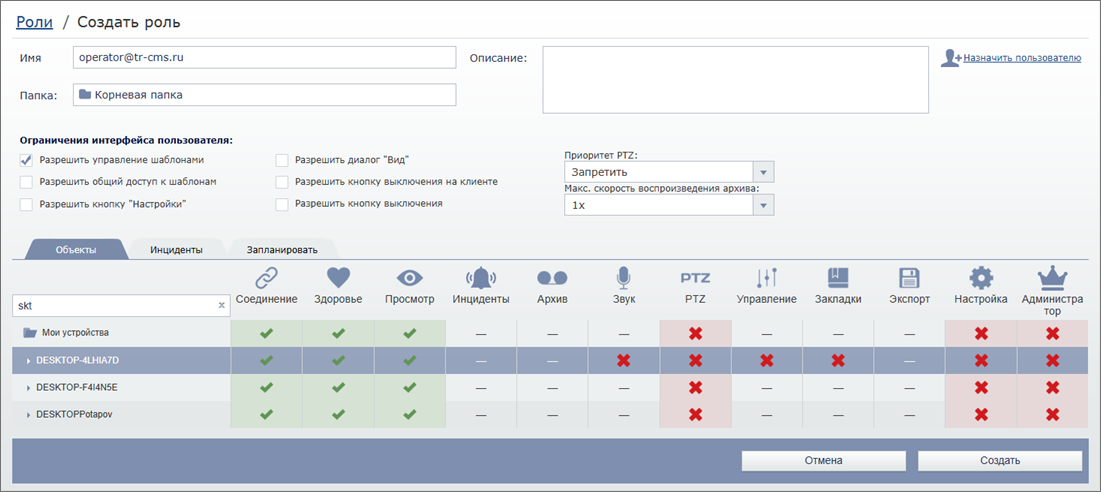Click the Экспорт floppy disk icon
Screen dimensions: 1101x492
coord(909,277)
